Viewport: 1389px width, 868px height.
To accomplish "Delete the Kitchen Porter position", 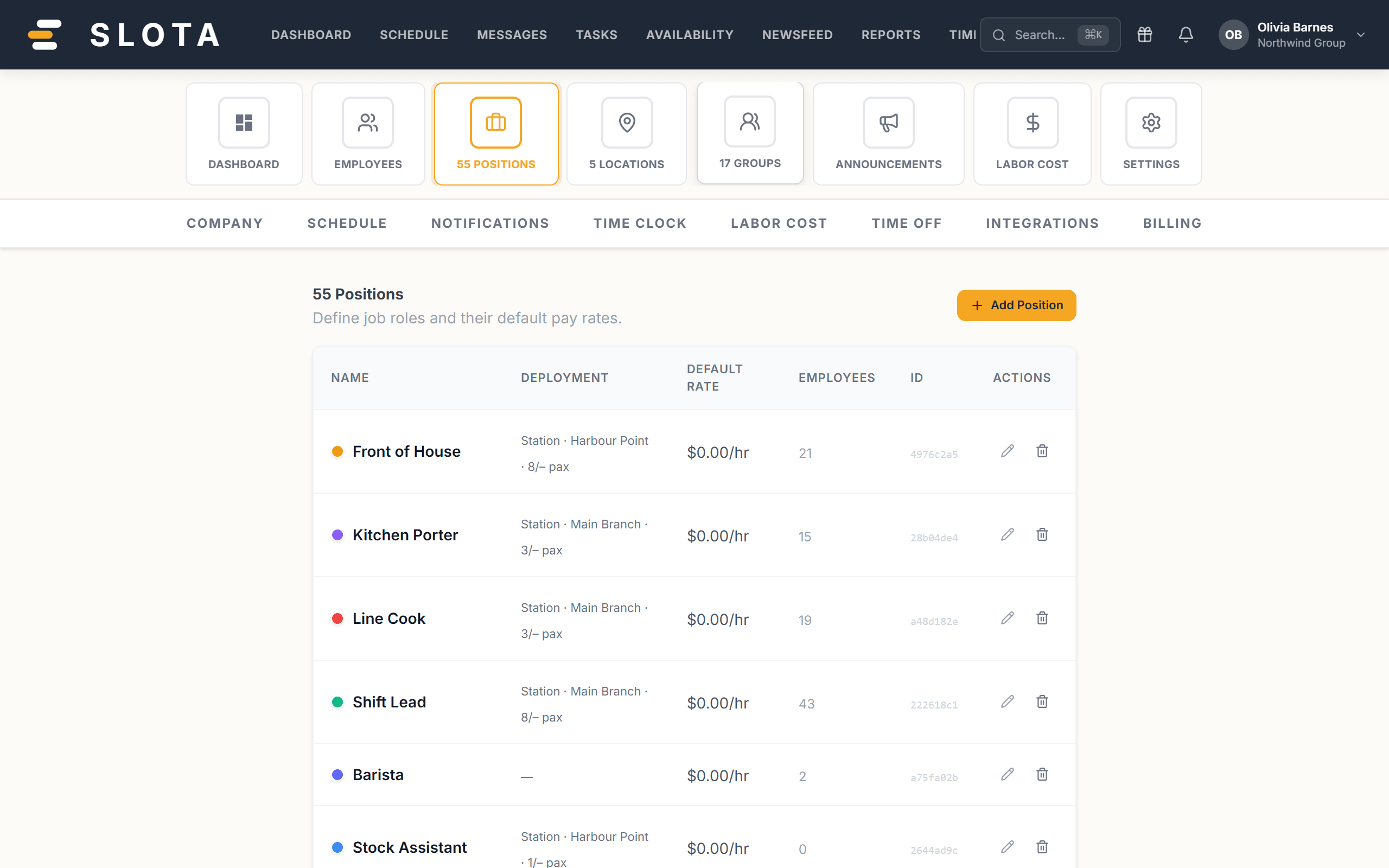I will coord(1042,534).
